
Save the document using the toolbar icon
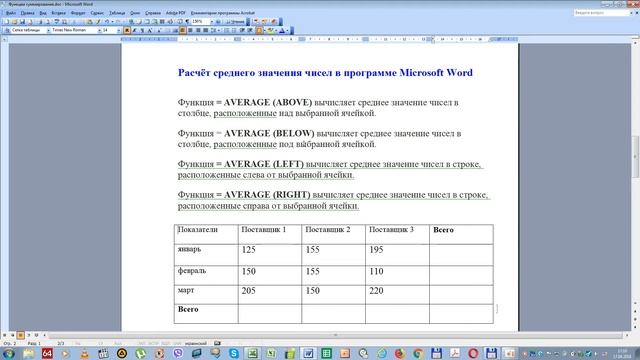coord(22,21)
